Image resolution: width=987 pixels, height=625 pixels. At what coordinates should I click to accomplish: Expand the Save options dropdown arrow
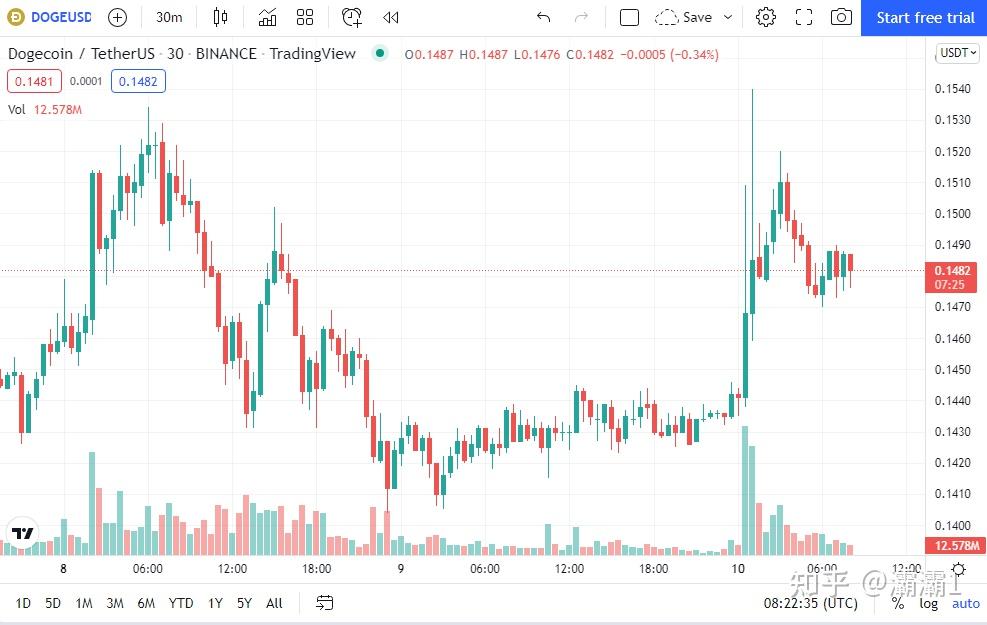pyautogui.click(x=728, y=17)
